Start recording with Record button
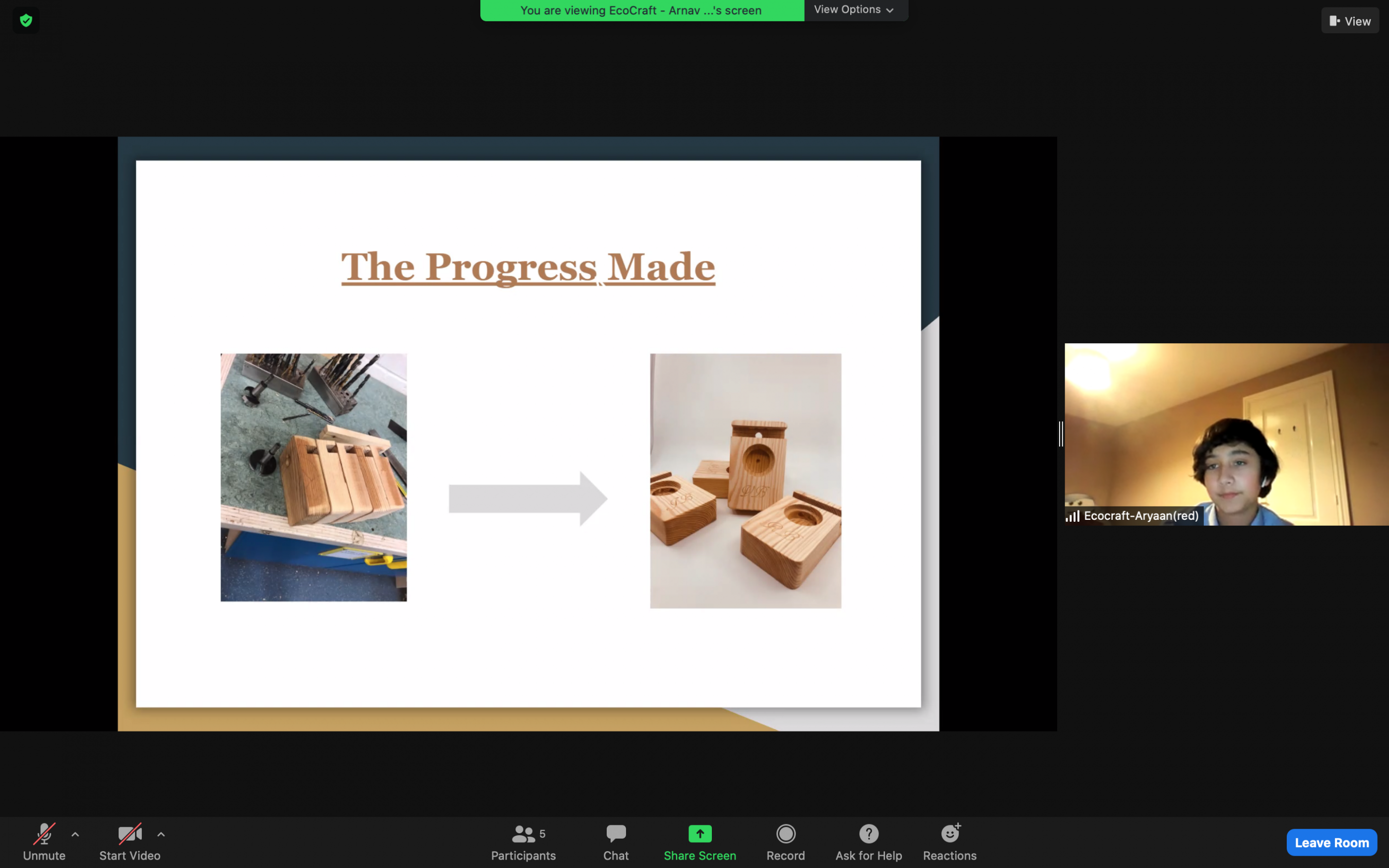 click(x=786, y=842)
